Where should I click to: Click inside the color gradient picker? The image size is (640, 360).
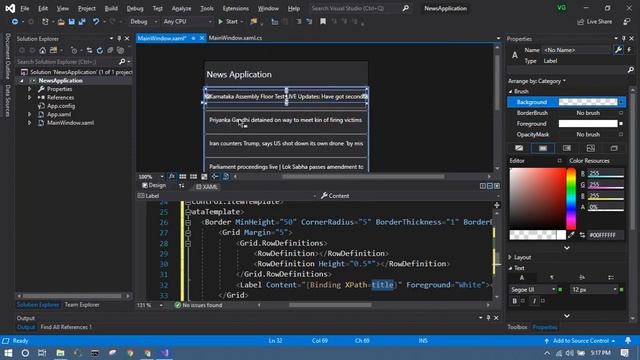coord(537,198)
